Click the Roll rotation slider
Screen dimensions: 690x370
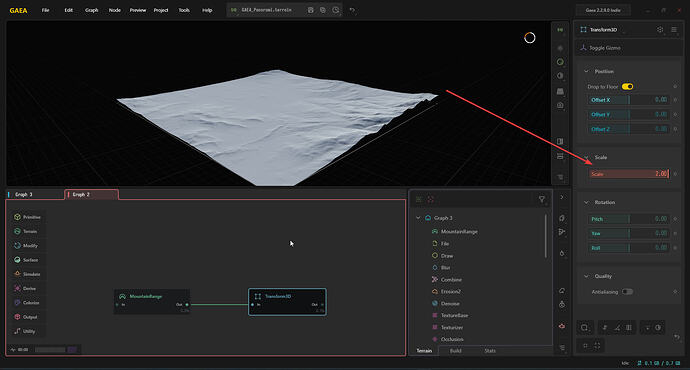click(629, 248)
